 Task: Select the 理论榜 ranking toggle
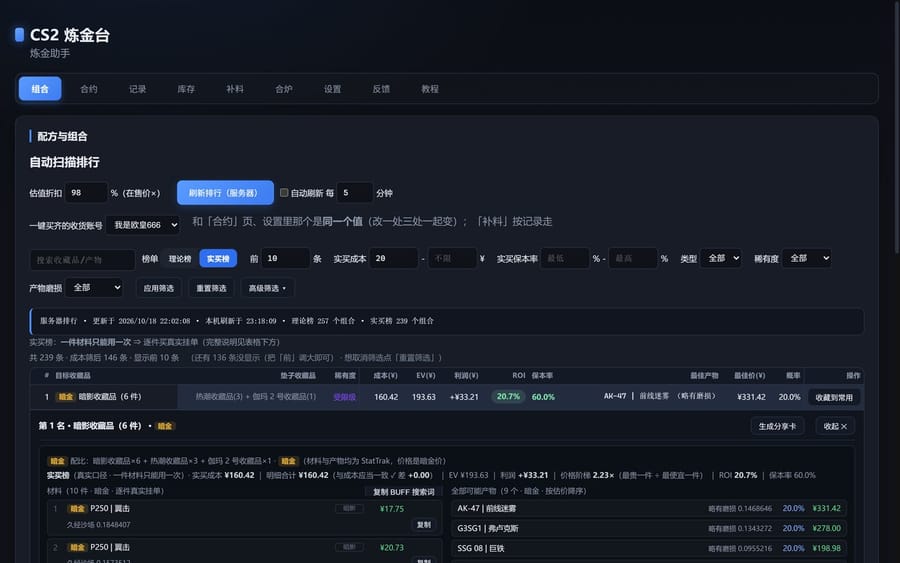180,259
